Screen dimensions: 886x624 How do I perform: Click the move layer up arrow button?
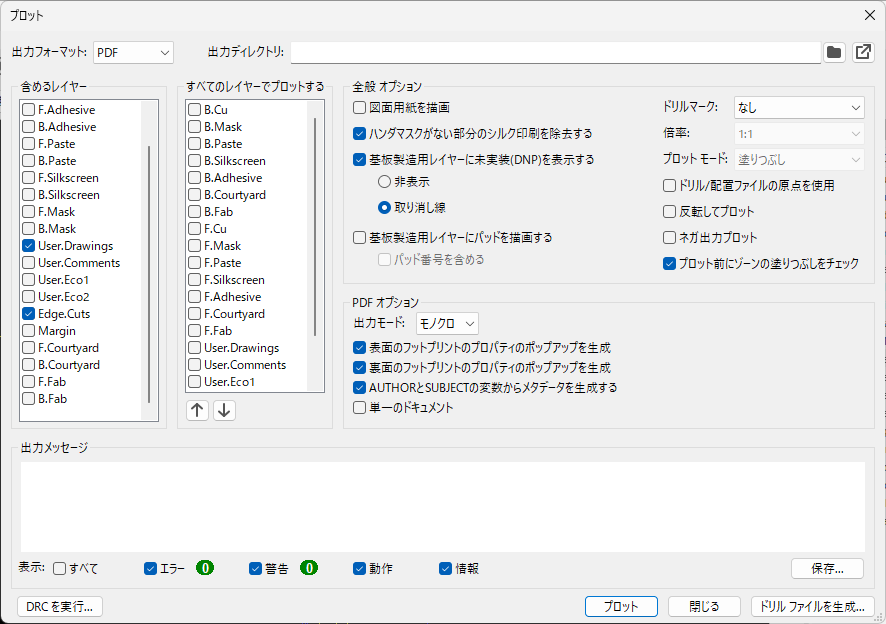(x=198, y=411)
